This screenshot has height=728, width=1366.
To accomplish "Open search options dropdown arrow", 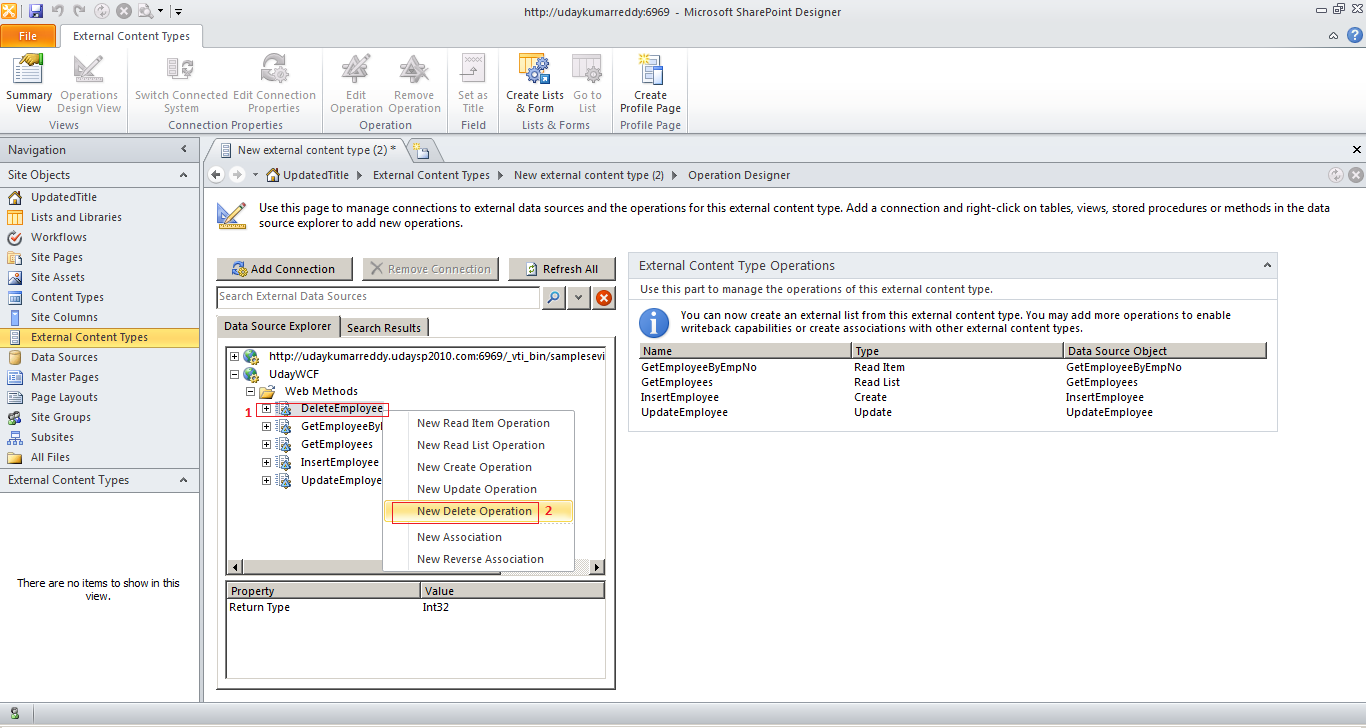I will pyautogui.click(x=579, y=297).
